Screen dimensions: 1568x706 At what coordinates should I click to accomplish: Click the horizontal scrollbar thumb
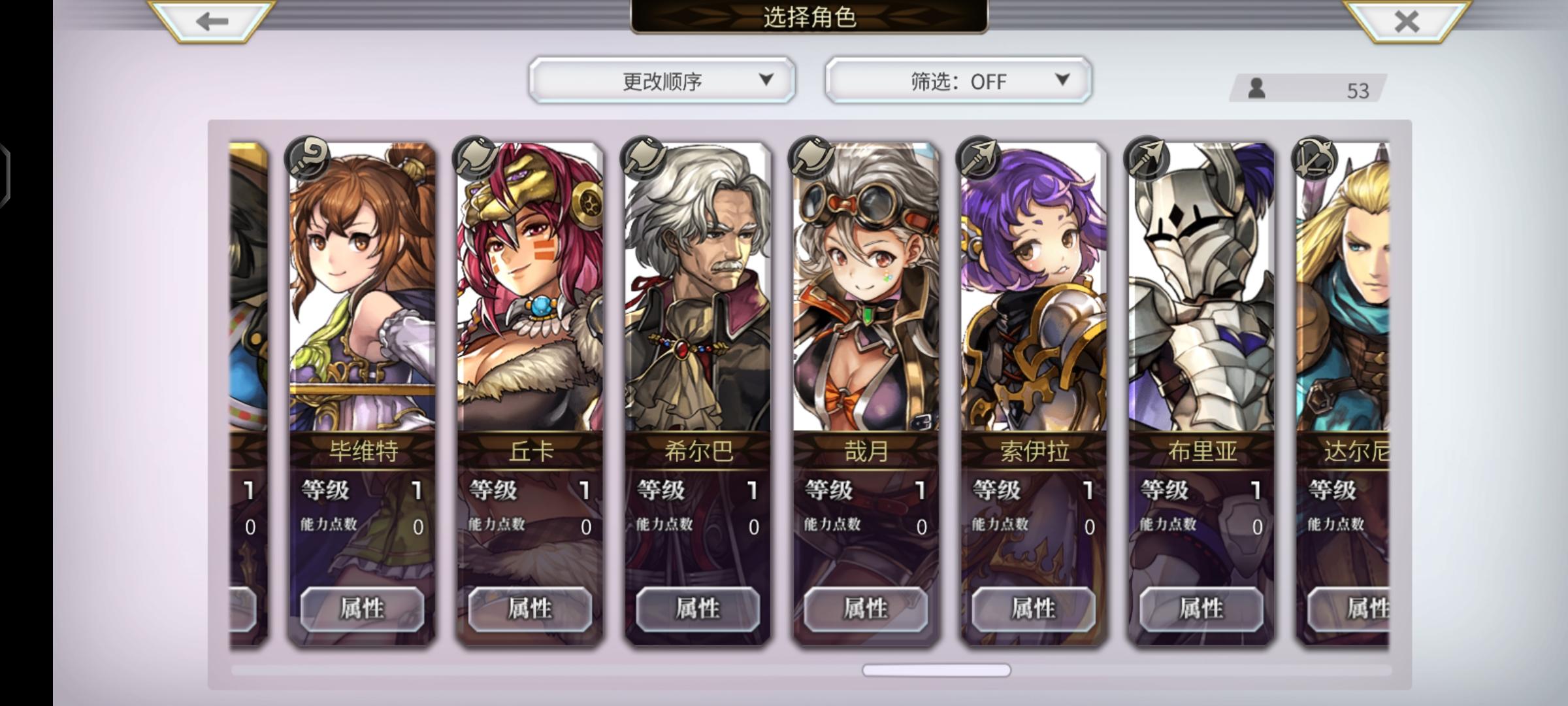coord(936,670)
